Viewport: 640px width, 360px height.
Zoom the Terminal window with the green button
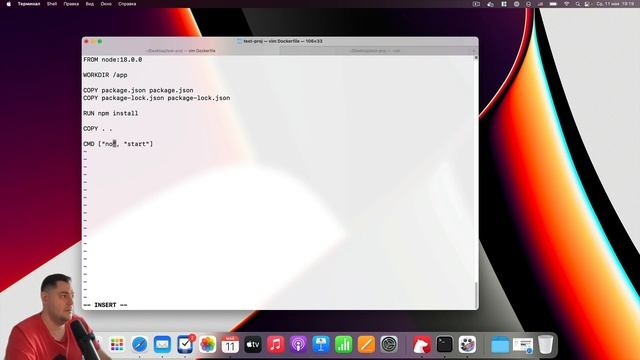pyautogui.click(x=100, y=42)
